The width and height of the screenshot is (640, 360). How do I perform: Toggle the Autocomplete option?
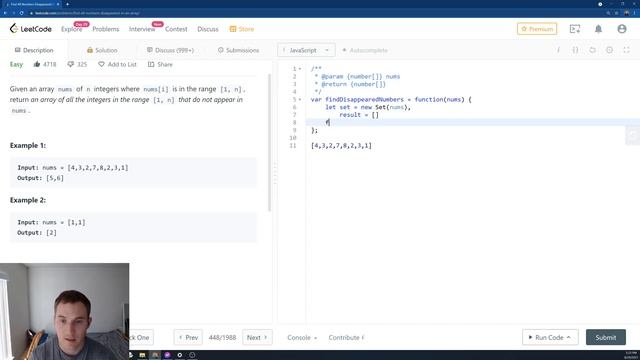[x=364, y=50]
